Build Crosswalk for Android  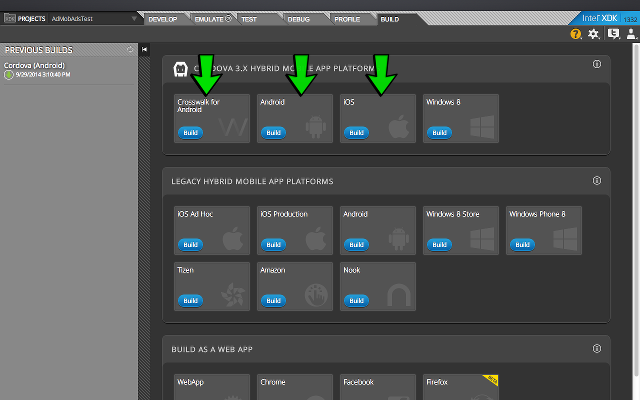pos(190,133)
